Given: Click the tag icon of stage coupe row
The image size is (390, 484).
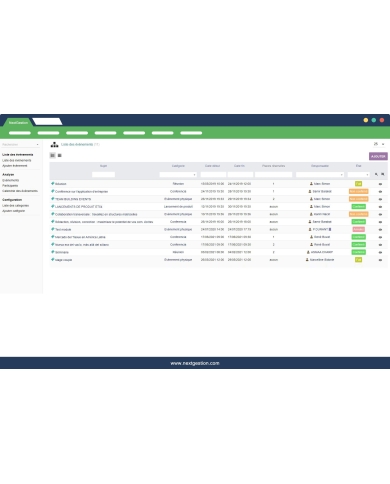Looking at the screenshot, I should coord(52,260).
